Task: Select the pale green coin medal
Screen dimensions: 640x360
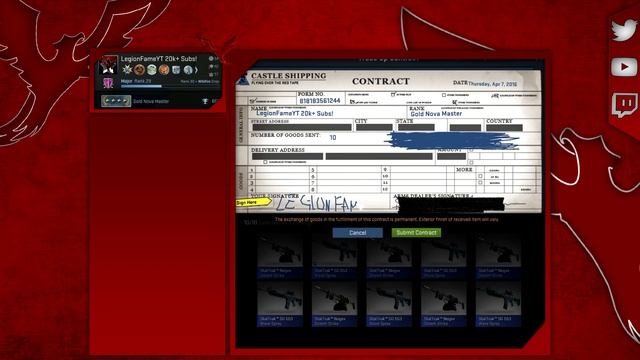Action: (x=152, y=70)
